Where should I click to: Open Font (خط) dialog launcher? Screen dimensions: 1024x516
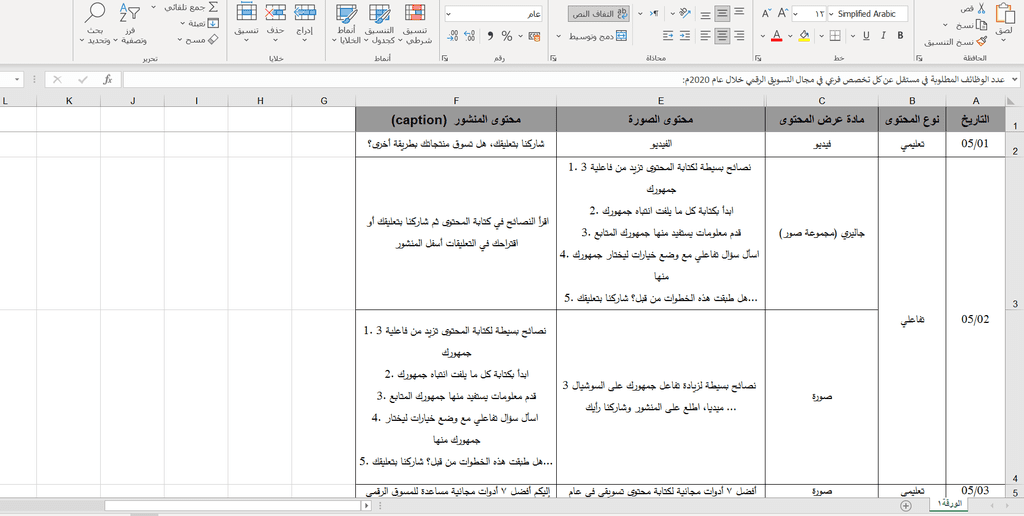(758, 58)
